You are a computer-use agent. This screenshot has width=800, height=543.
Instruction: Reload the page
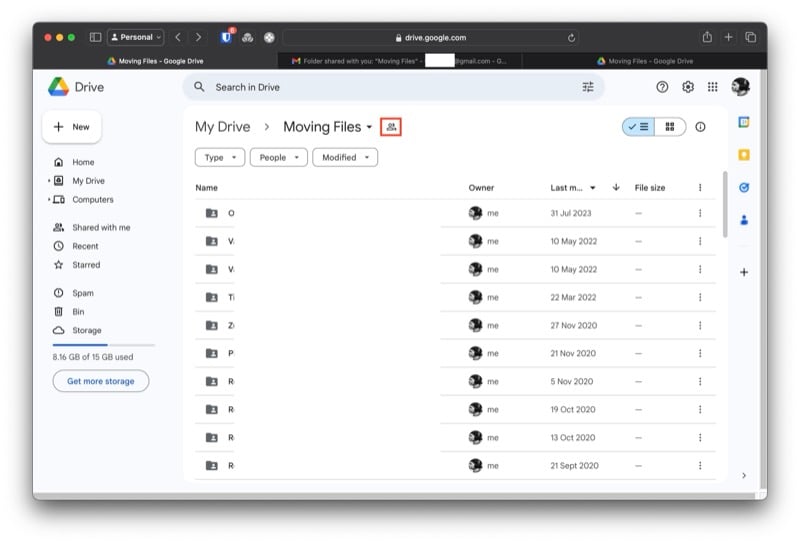[x=571, y=38]
